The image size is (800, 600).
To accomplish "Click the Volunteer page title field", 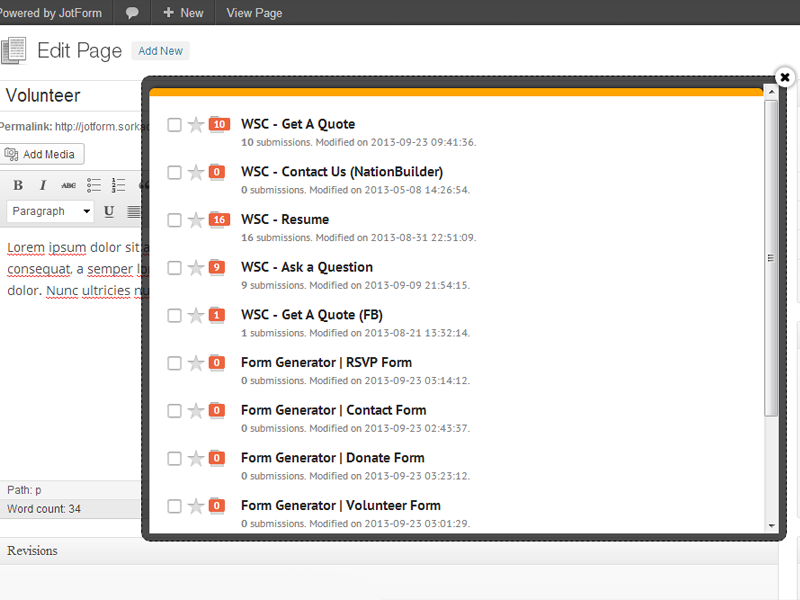I will coord(70,96).
